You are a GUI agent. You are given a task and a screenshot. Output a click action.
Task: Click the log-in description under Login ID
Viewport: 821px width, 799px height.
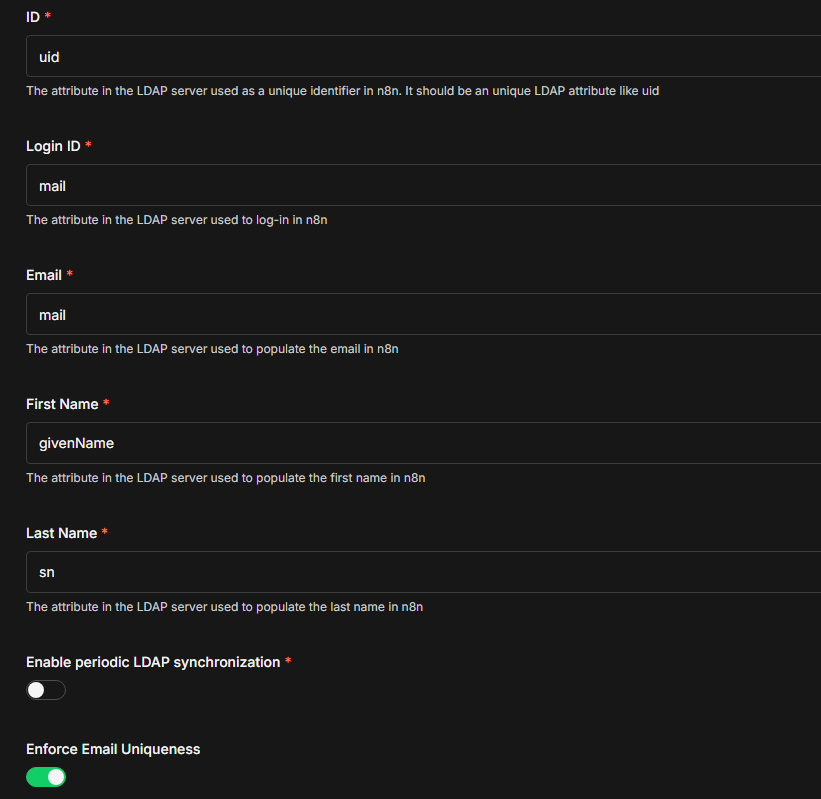(176, 220)
